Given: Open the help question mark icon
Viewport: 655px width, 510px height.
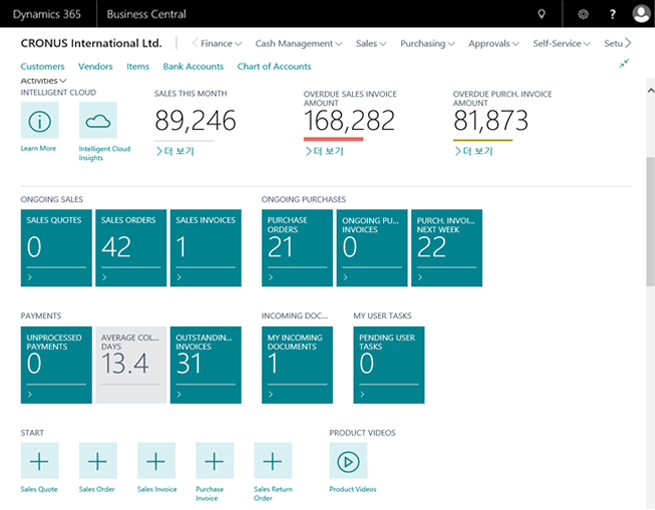Looking at the screenshot, I should [x=612, y=14].
